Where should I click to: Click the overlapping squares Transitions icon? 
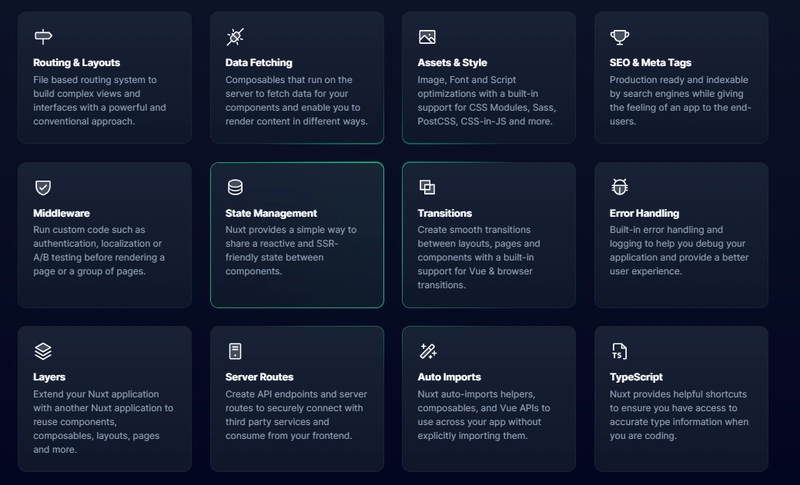pyautogui.click(x=427, y=187)
